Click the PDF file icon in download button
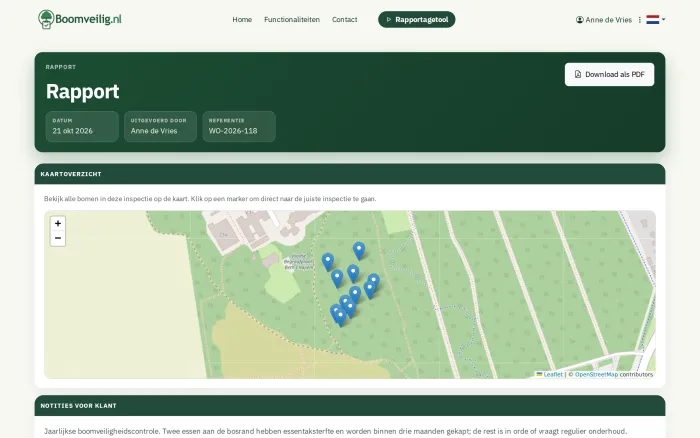The height and width of the screenshot is (438, 700). click(578, 74)
